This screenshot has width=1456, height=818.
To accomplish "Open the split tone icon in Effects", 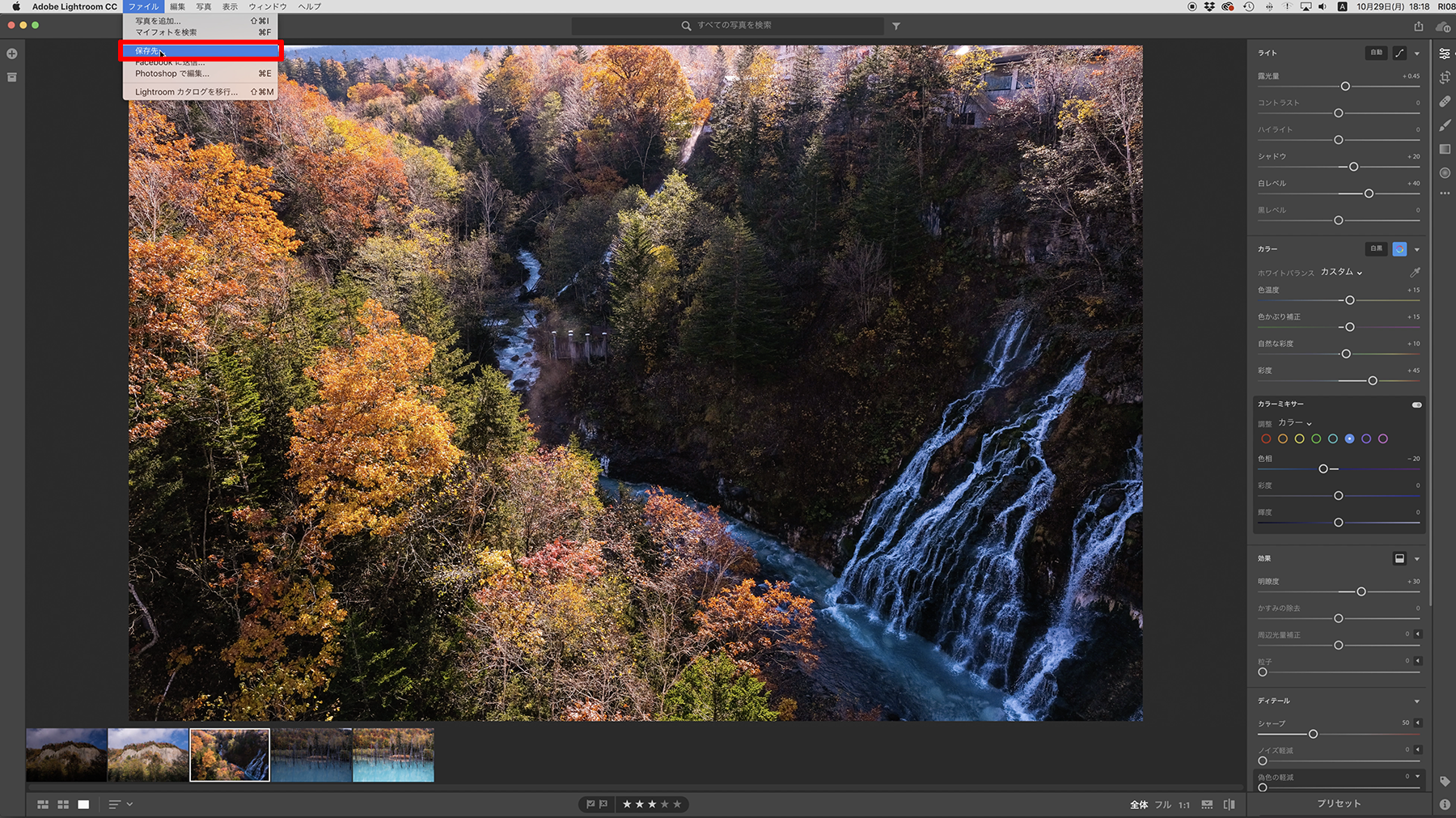I will coord(1399,558).
